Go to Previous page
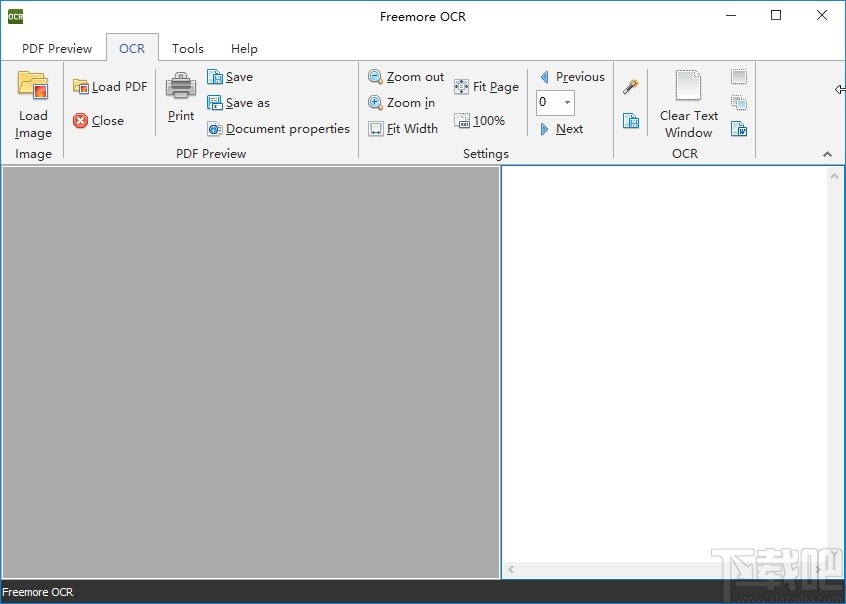The width and height of the screenshot is (846, 604). 572,77
